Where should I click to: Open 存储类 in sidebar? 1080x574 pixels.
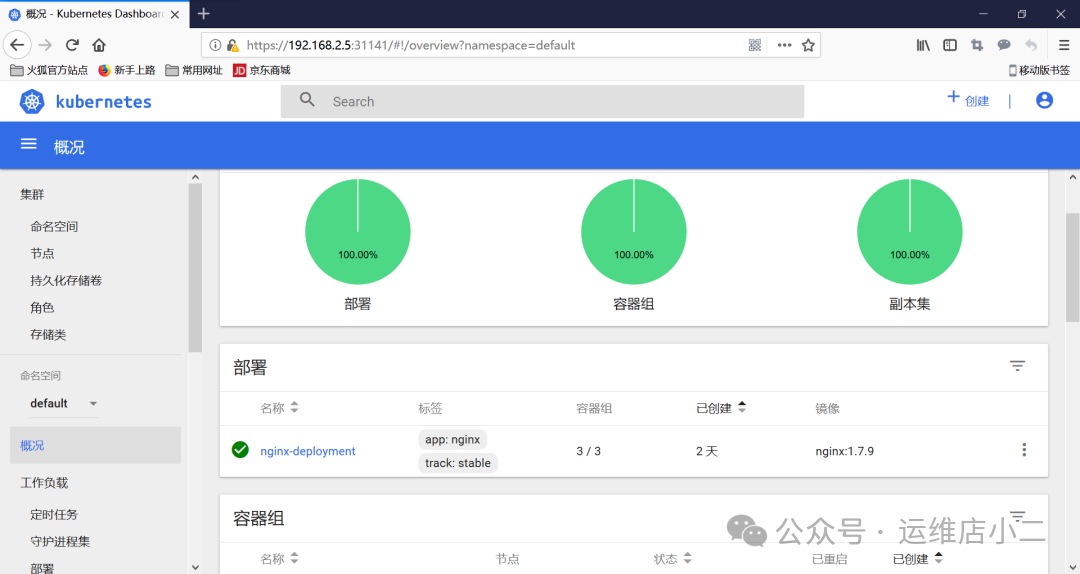tap(48, 334)
